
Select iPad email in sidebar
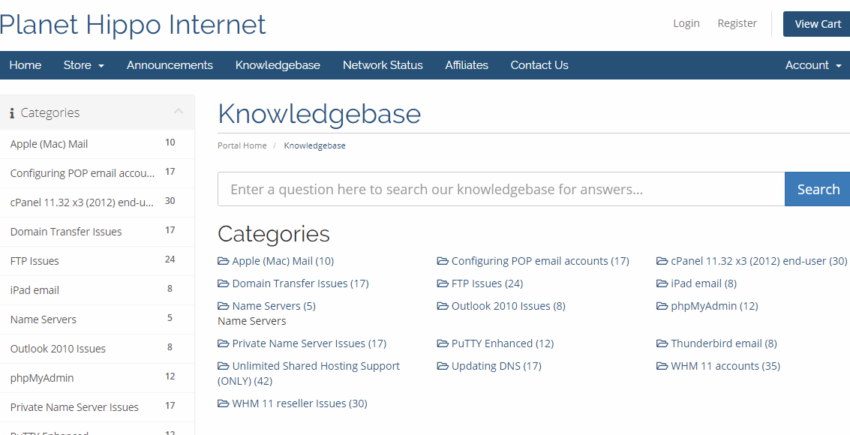point(97,290)
